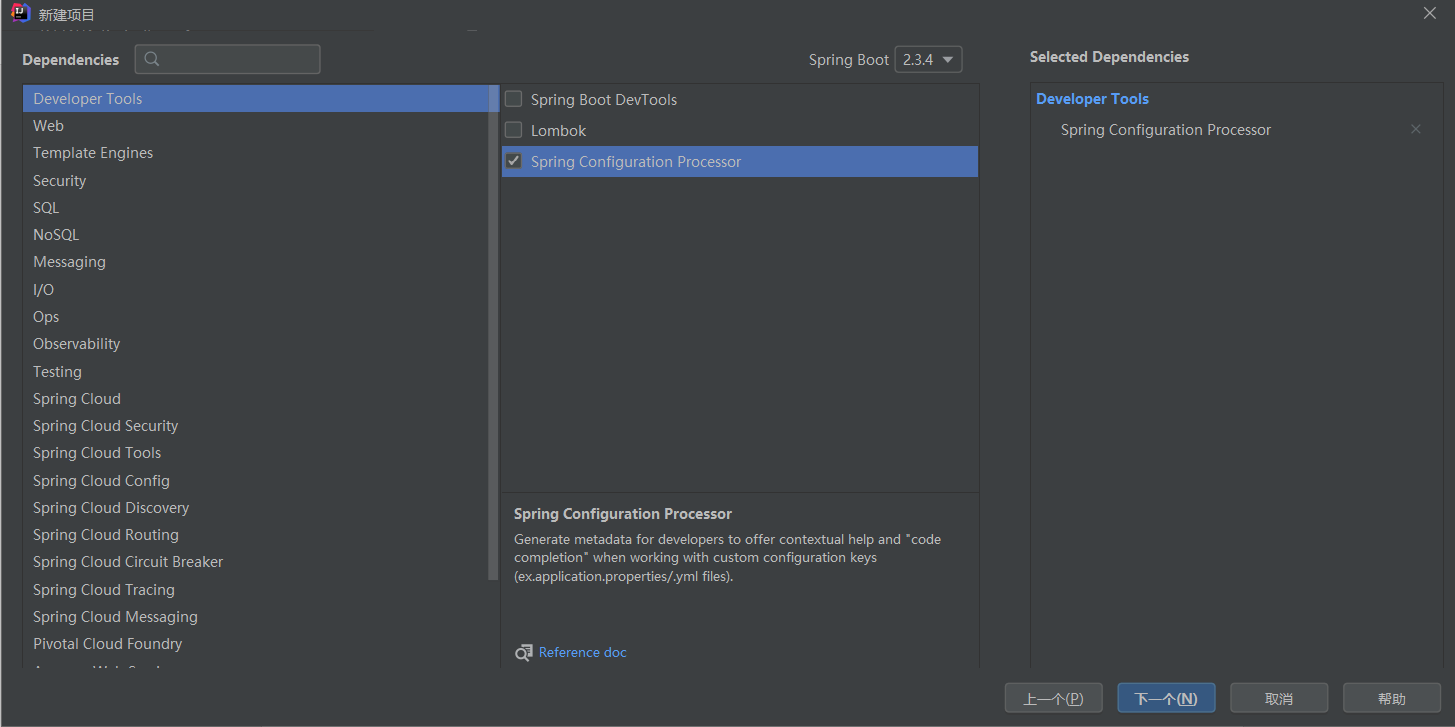Click the search magnifier icon in Dependencies field
Viewport: 1455px width, 727px height.
point(152,59)
